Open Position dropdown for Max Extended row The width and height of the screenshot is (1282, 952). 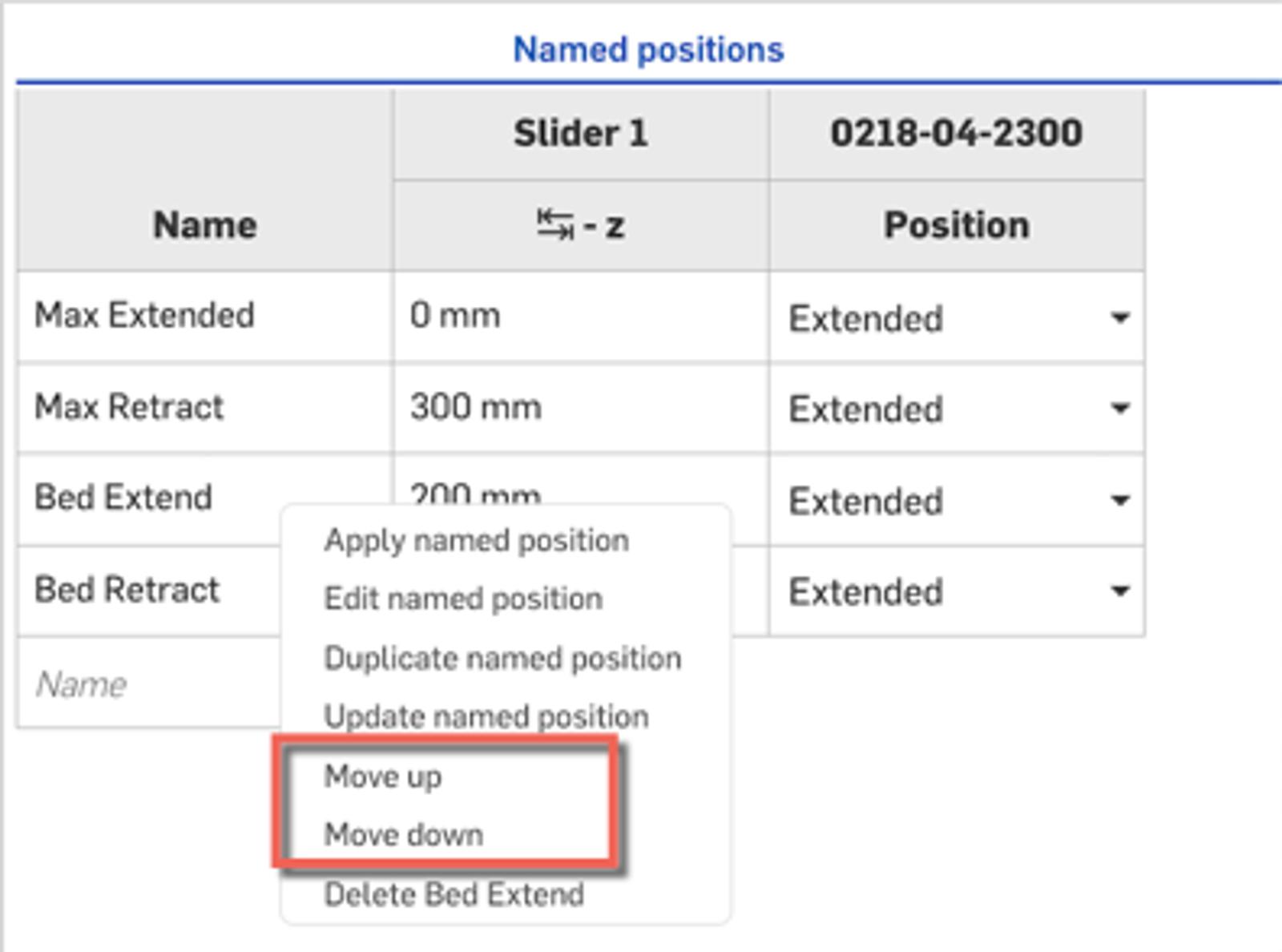coord(1119,318)
